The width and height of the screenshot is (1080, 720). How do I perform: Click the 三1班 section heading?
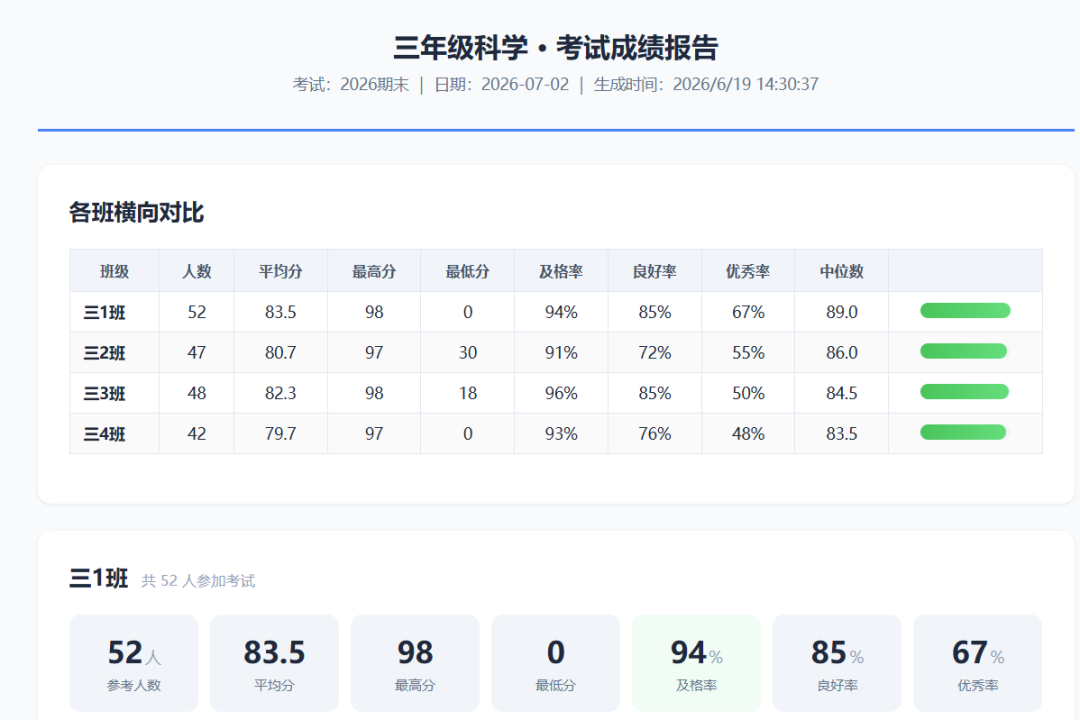[98, 578]
